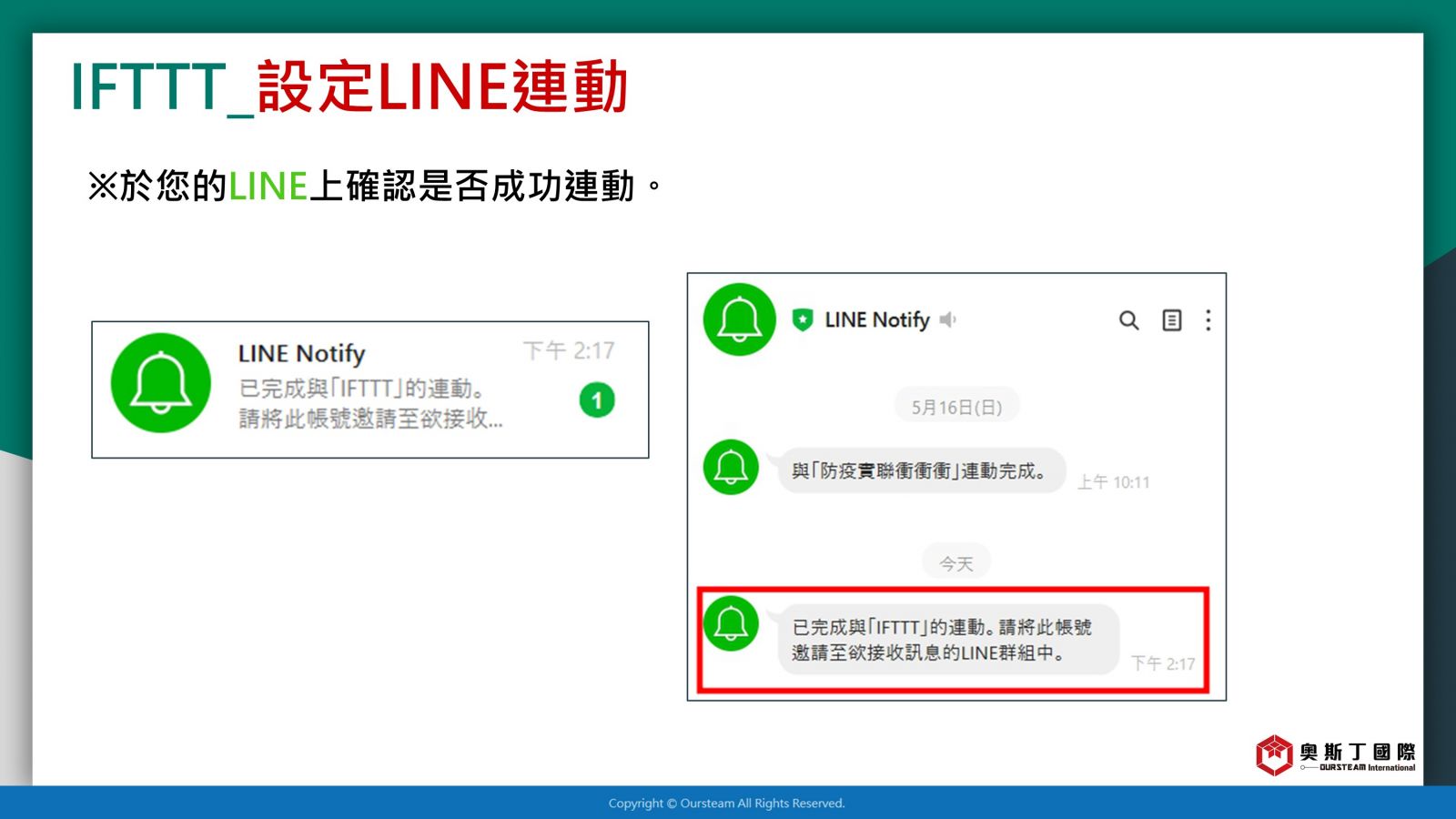The width and height of the screenshot is (1456, 819).
Task: Click the preview text 已完成與「IFTTT」的連動 in list entry
Action: pyautogui.click(x=361, y=389)
